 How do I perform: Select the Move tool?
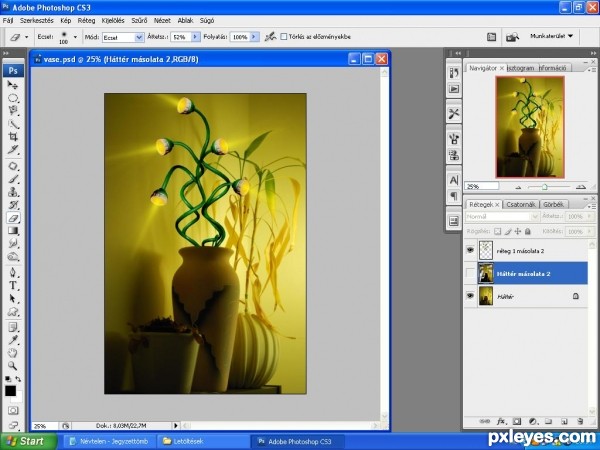pos(13,85)
